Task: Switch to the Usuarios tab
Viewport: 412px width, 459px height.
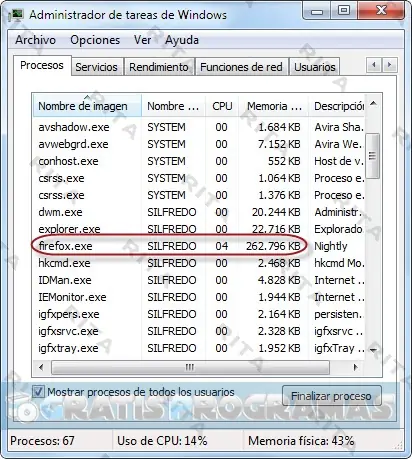Action: [x=315, y=67]
